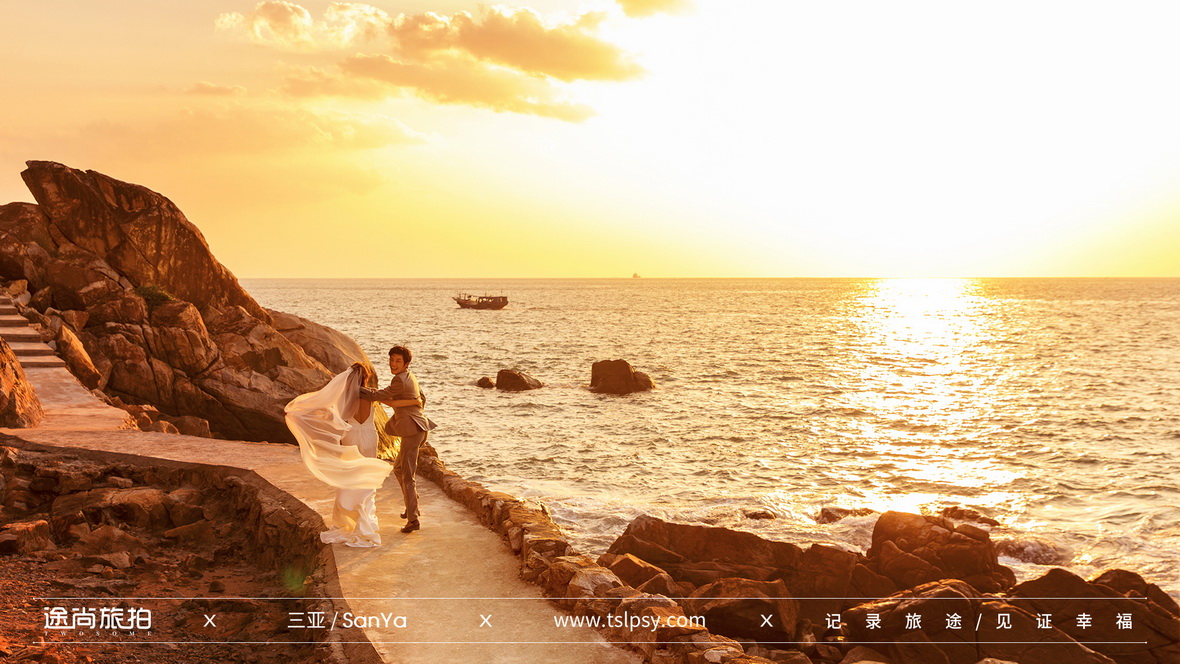Click the www.tslpsy.com website address

(629, 621)
